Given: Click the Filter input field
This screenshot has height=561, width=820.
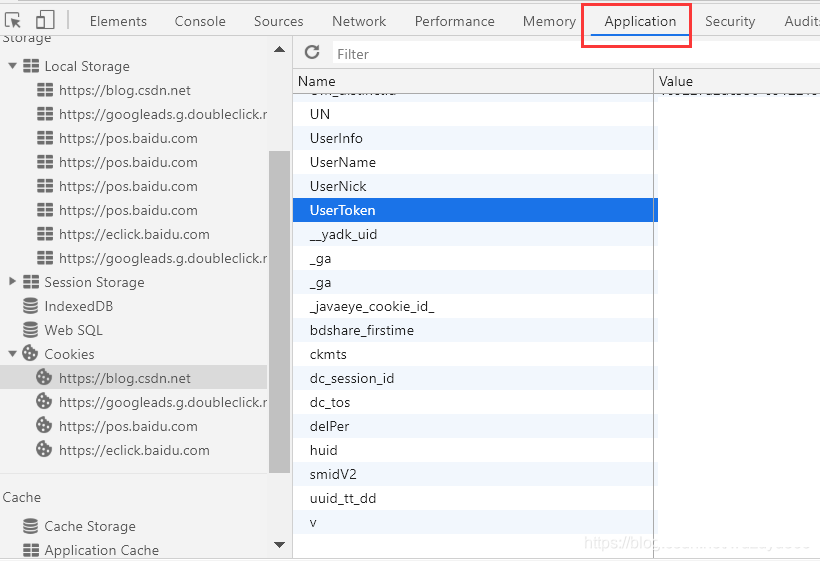Looking at the screenshot, I should click(x=570, y=54).
